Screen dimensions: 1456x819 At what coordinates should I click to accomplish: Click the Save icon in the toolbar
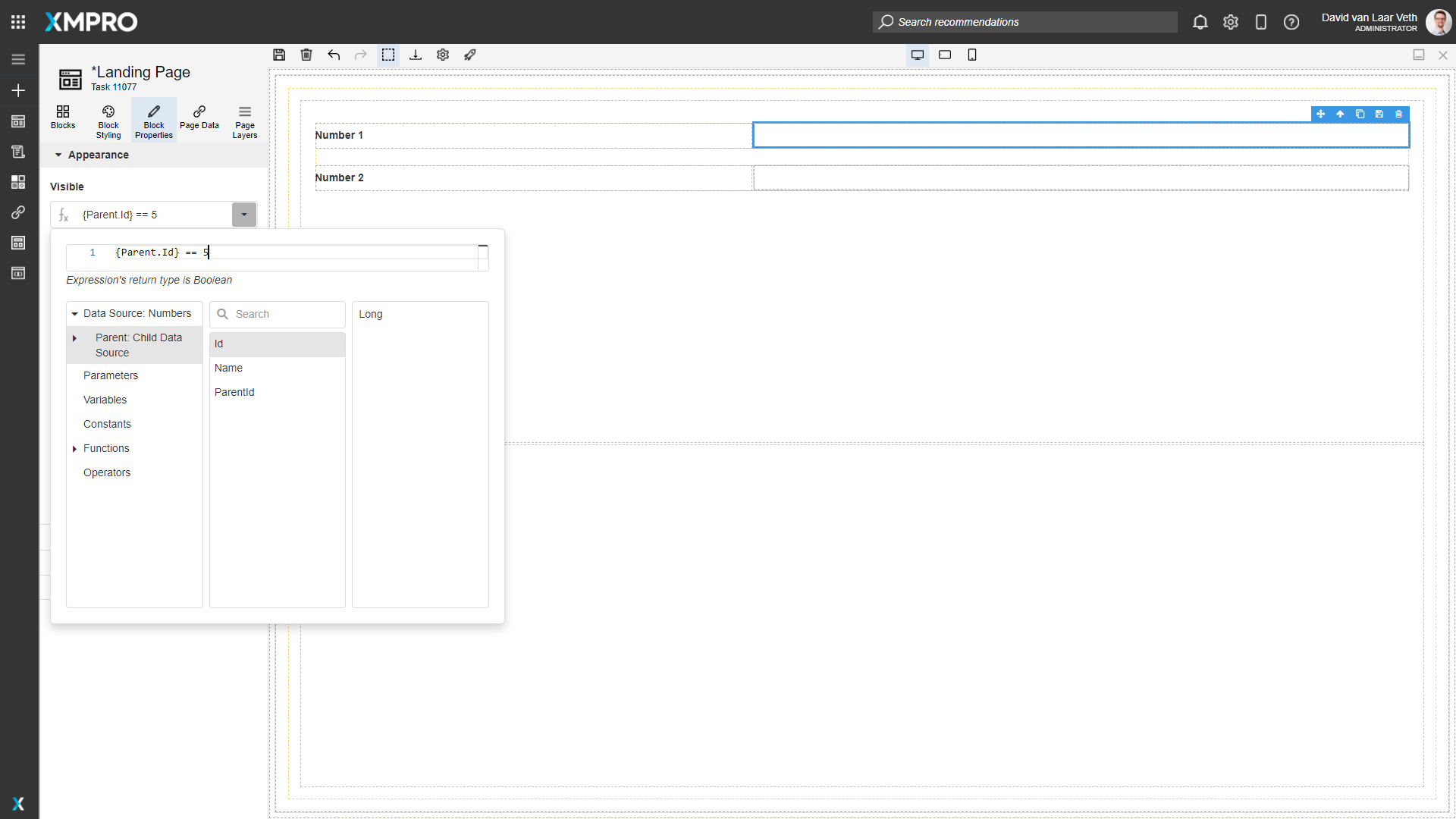279,55
